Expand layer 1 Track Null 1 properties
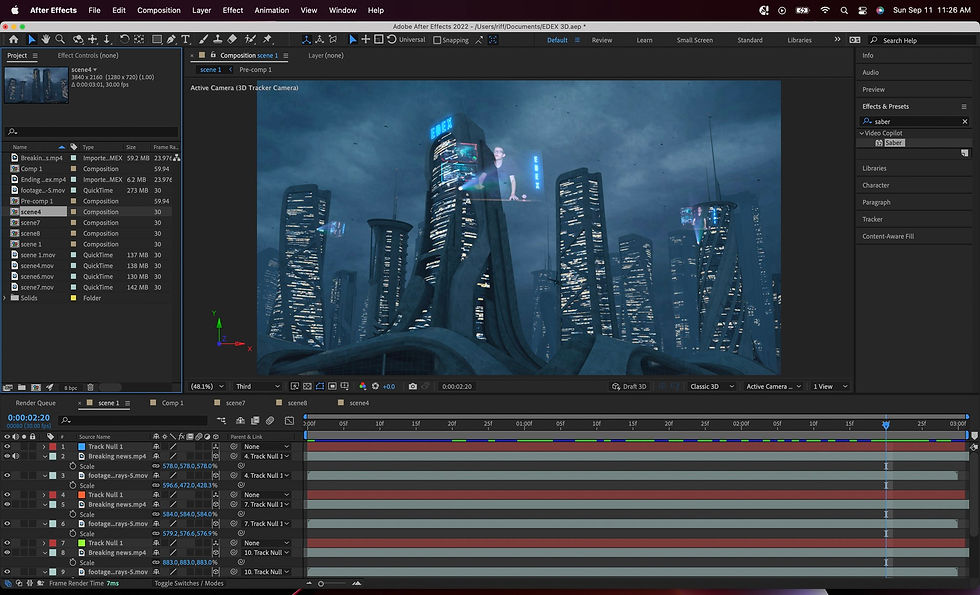Viewport: 980px width, 595px height. click(44, 447)
